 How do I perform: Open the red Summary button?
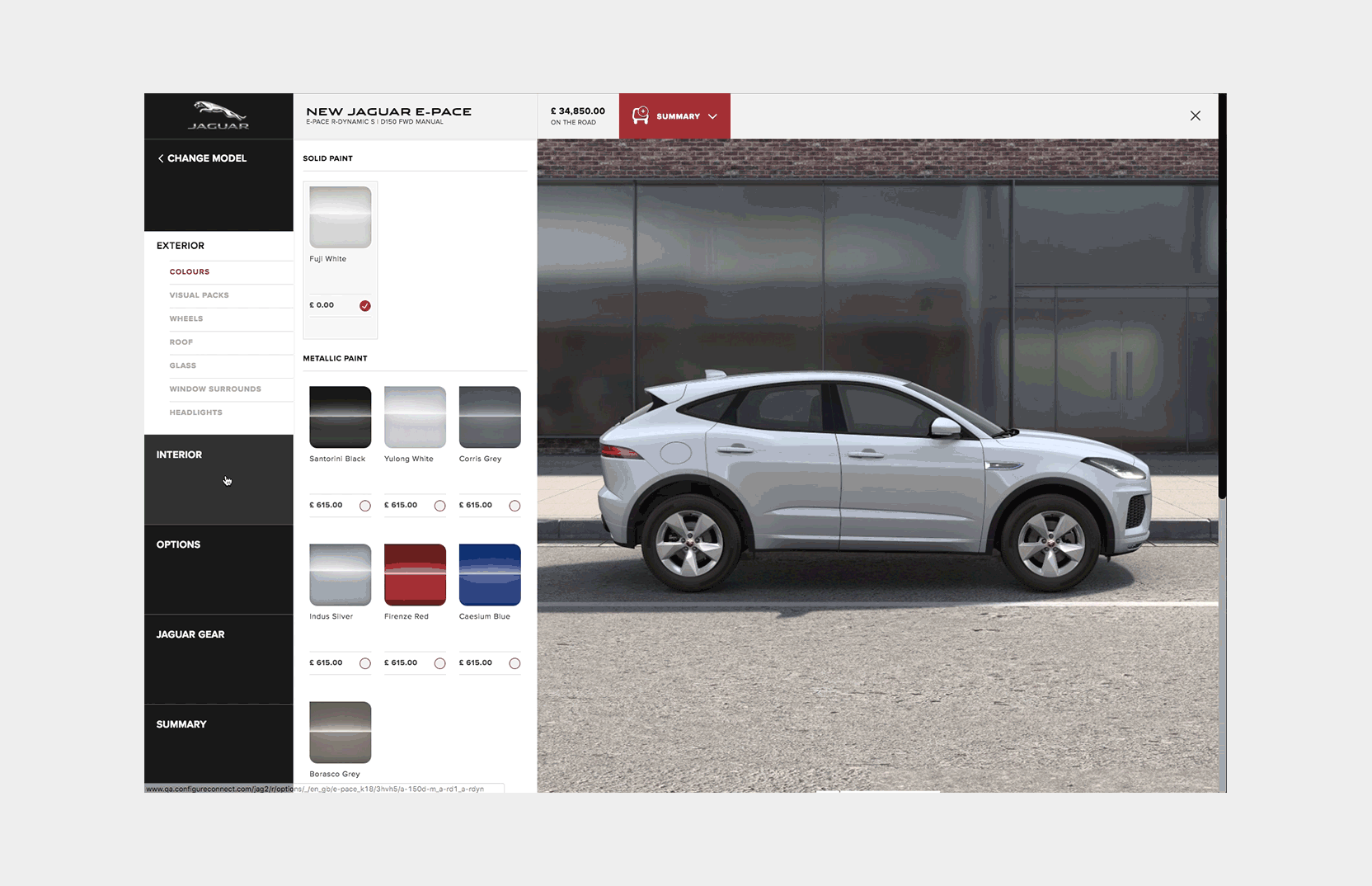(x=674, y=115)
